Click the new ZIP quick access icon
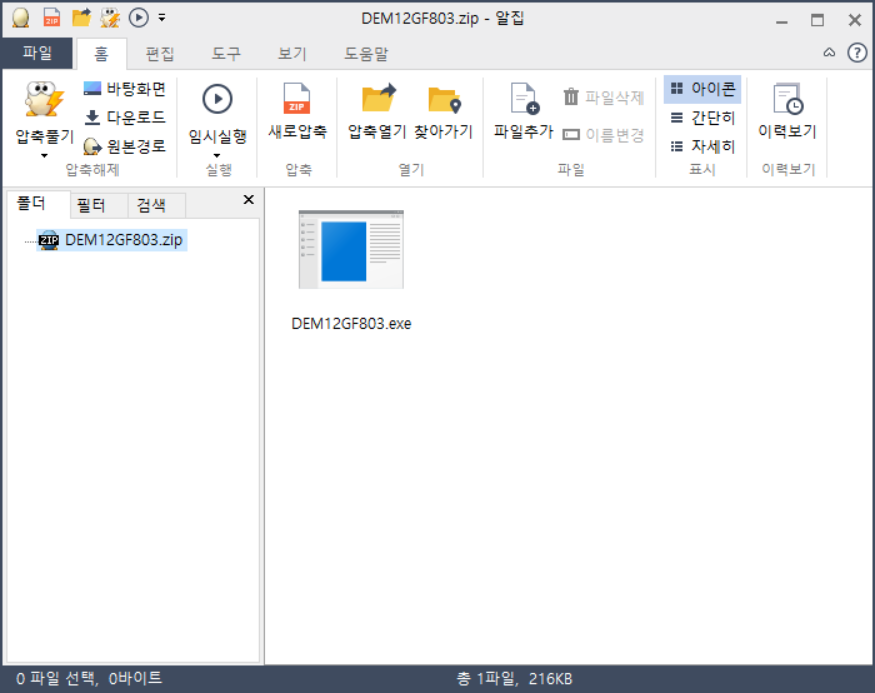 (51, 18)
